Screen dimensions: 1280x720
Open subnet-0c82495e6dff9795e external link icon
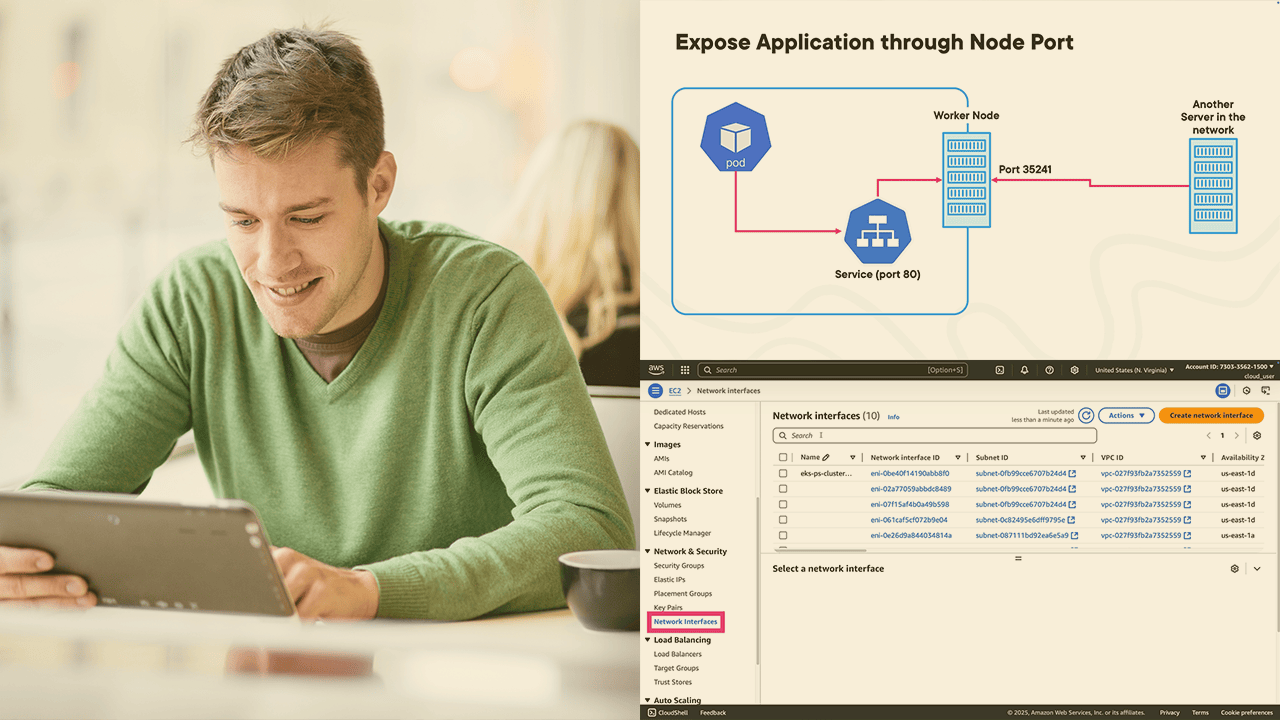click(x=1072, y=520)
